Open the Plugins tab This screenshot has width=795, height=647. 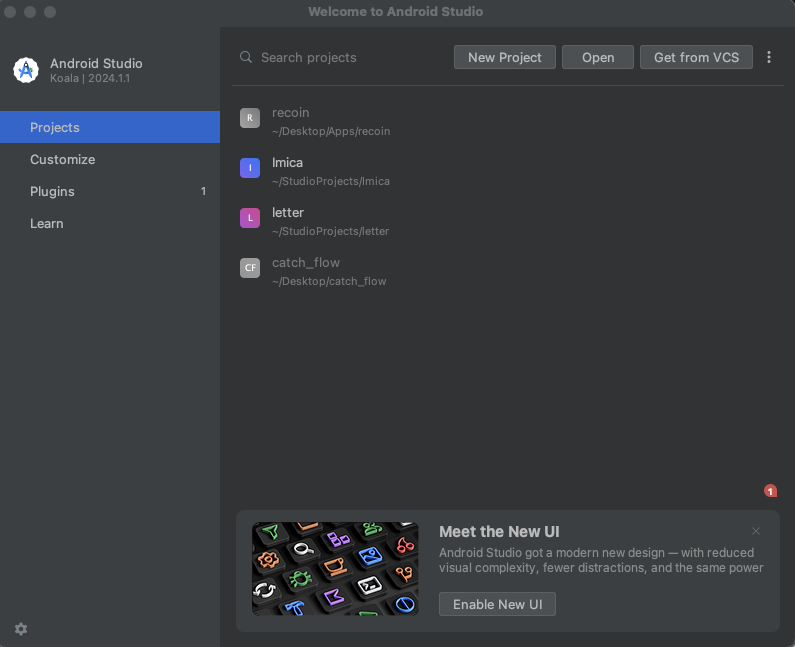(110, 191)
